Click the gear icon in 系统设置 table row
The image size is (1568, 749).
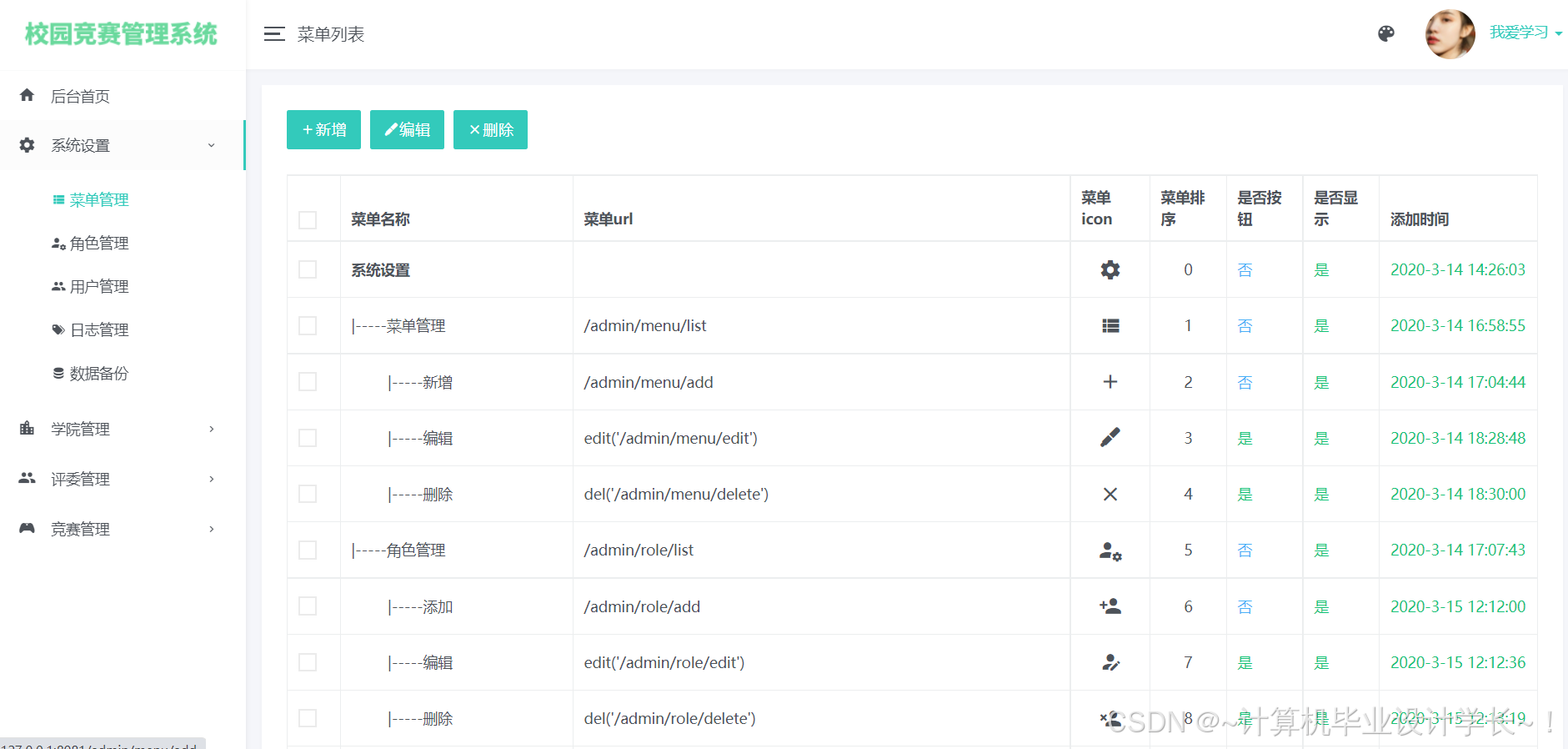coord(1110,269)
